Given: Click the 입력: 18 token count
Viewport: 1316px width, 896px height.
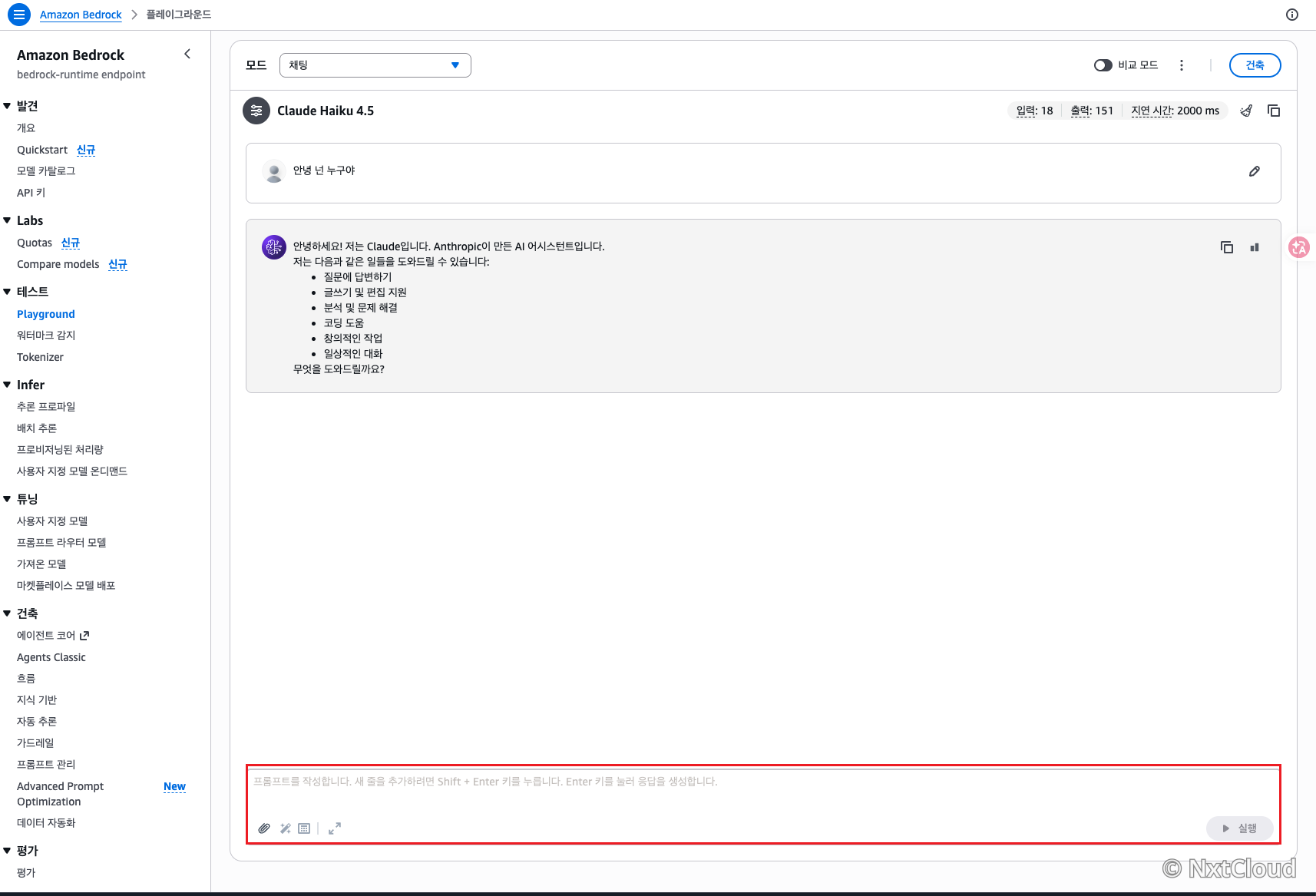Looking at the screenshot, I should click(1034, 111).
